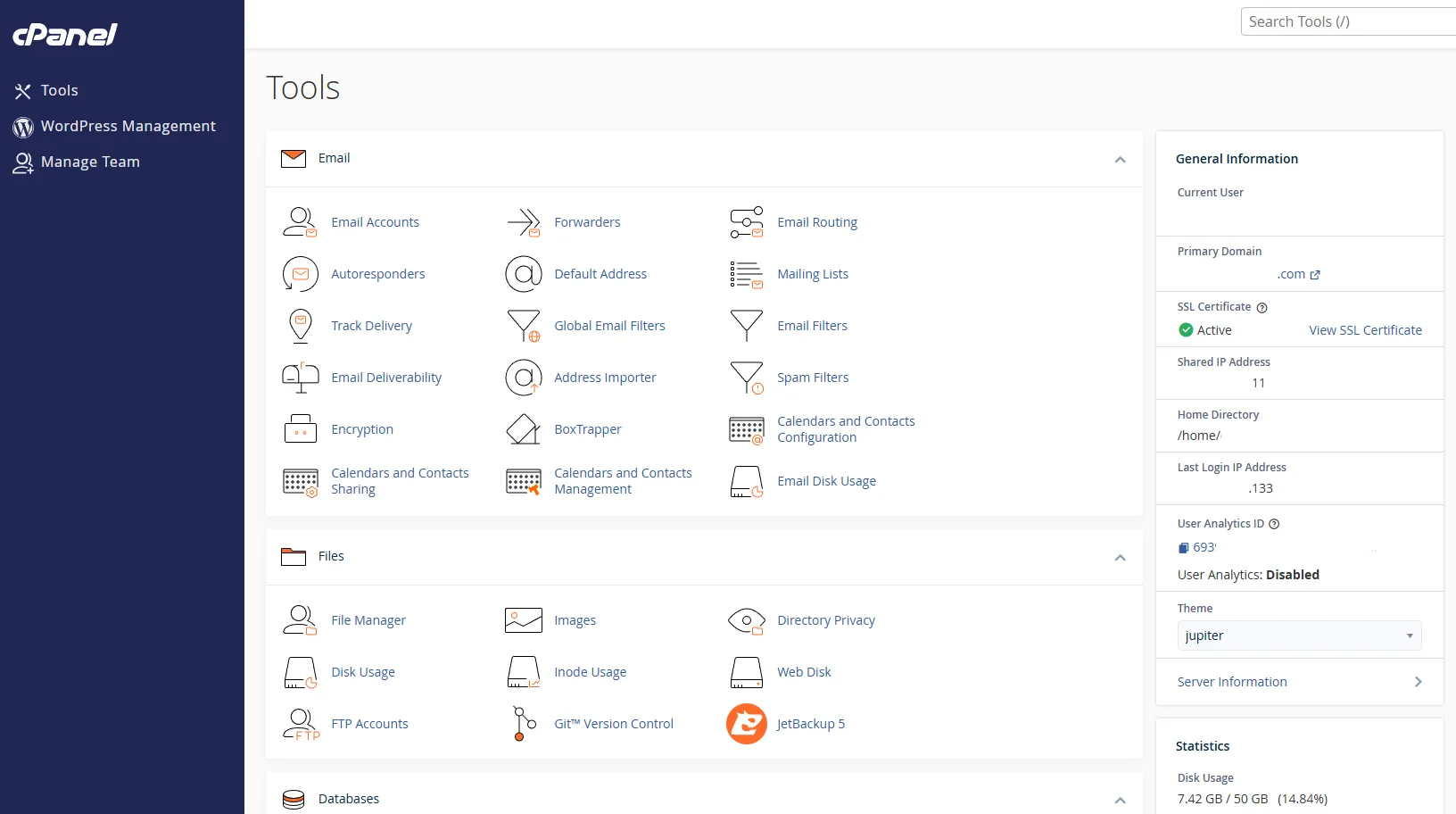Open Spam Filters

click(813, 378)
